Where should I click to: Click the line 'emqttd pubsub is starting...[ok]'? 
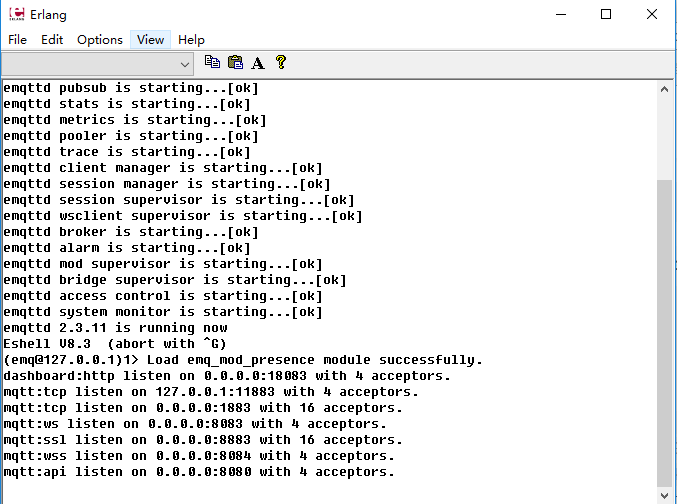point(131,88)
